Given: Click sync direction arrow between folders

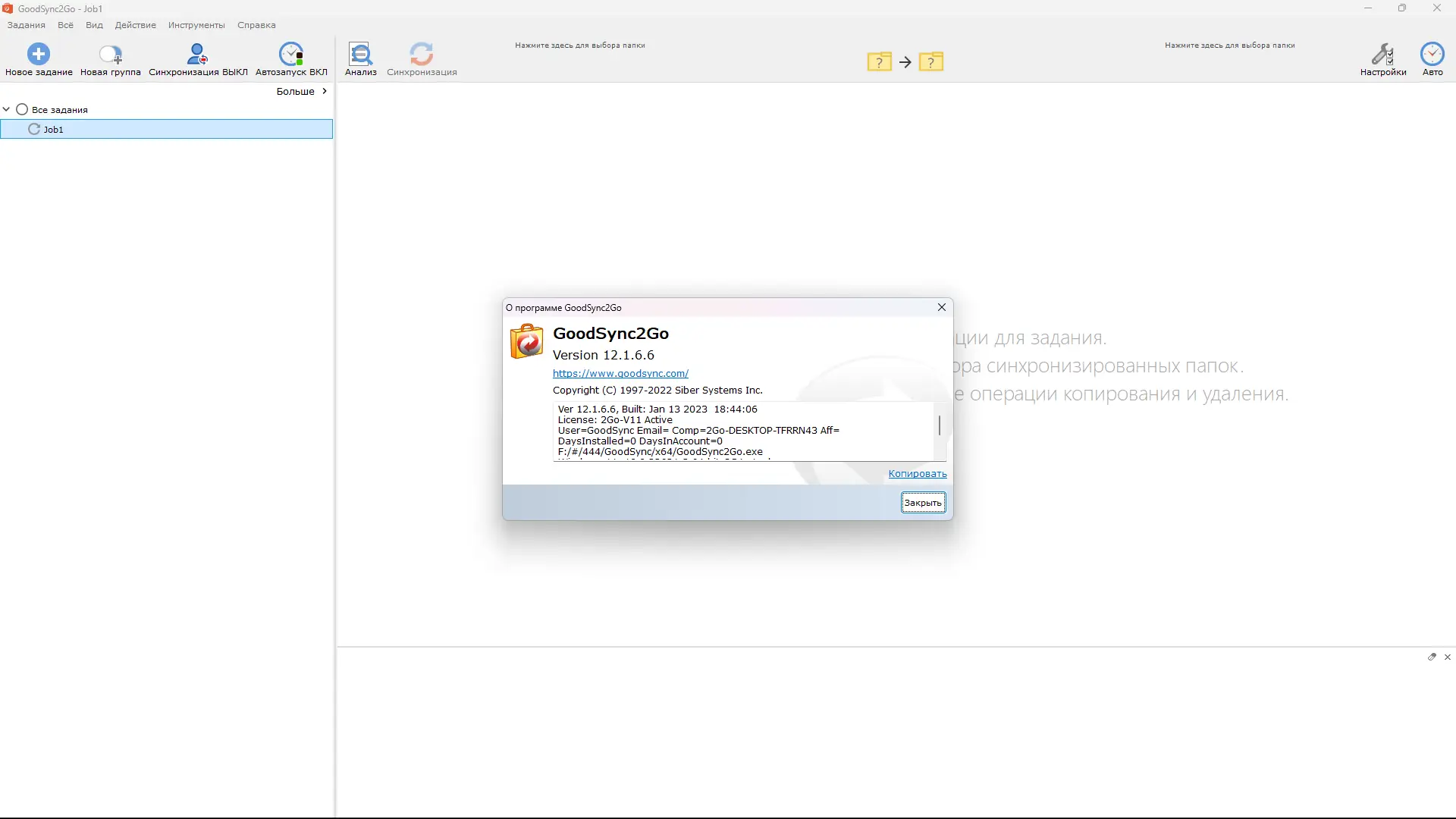Looking at the screenshot, I should tap(905, 62).
